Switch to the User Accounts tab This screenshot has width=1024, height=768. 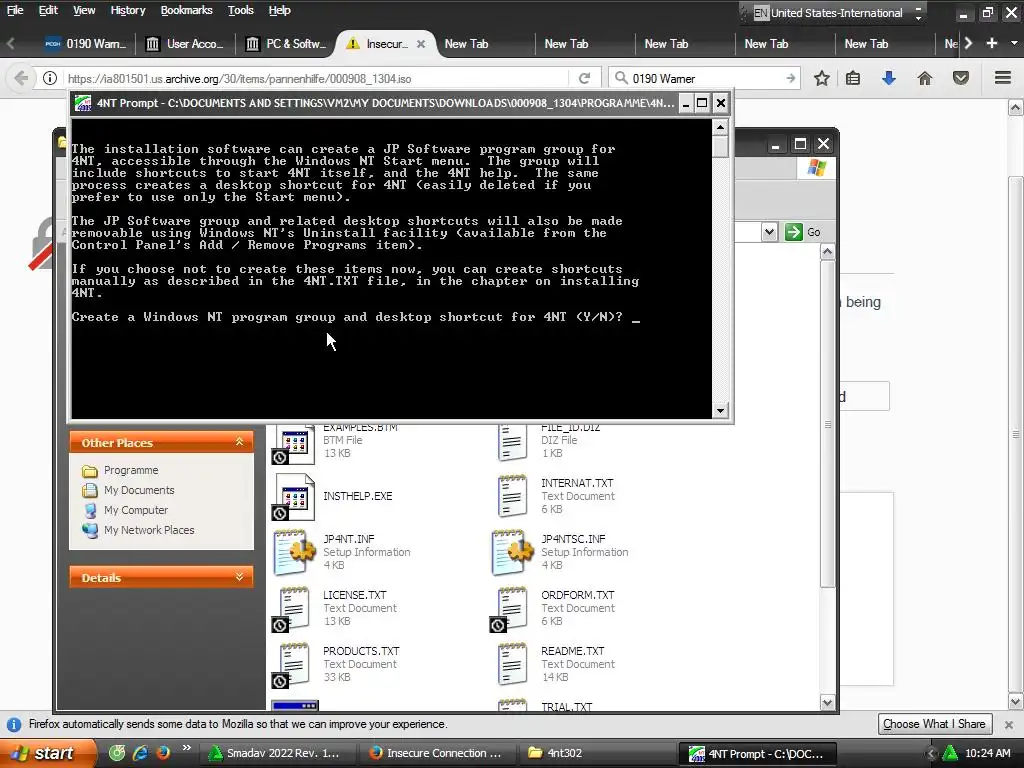tap(185, 44)
